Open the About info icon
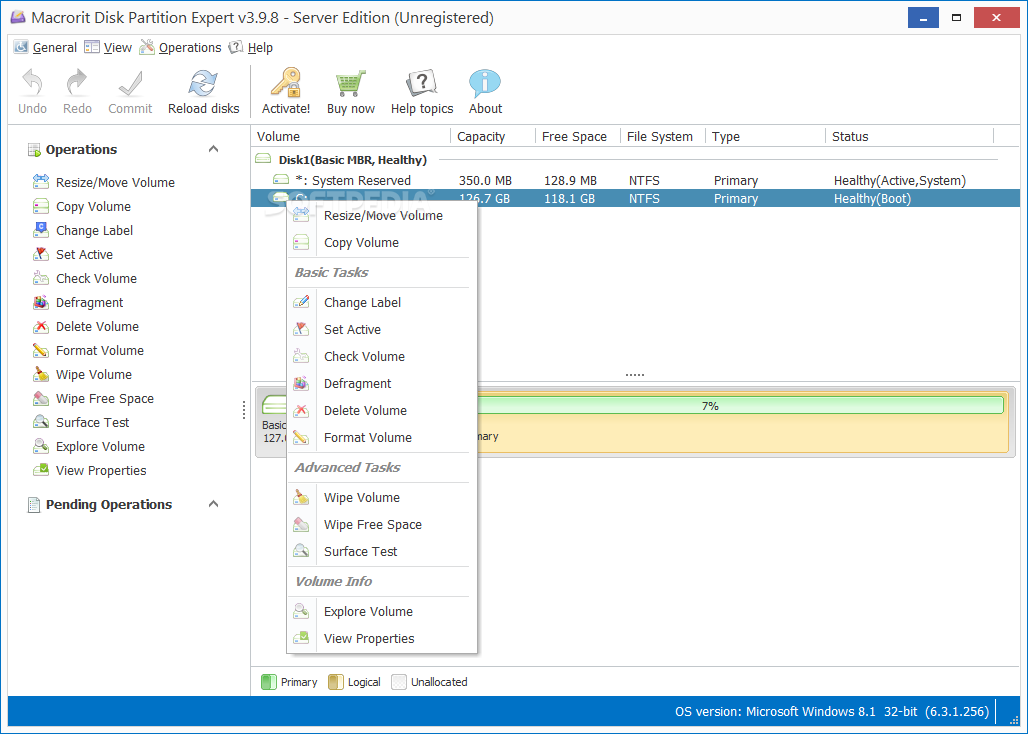The image size is (1028, 734). 485,84
